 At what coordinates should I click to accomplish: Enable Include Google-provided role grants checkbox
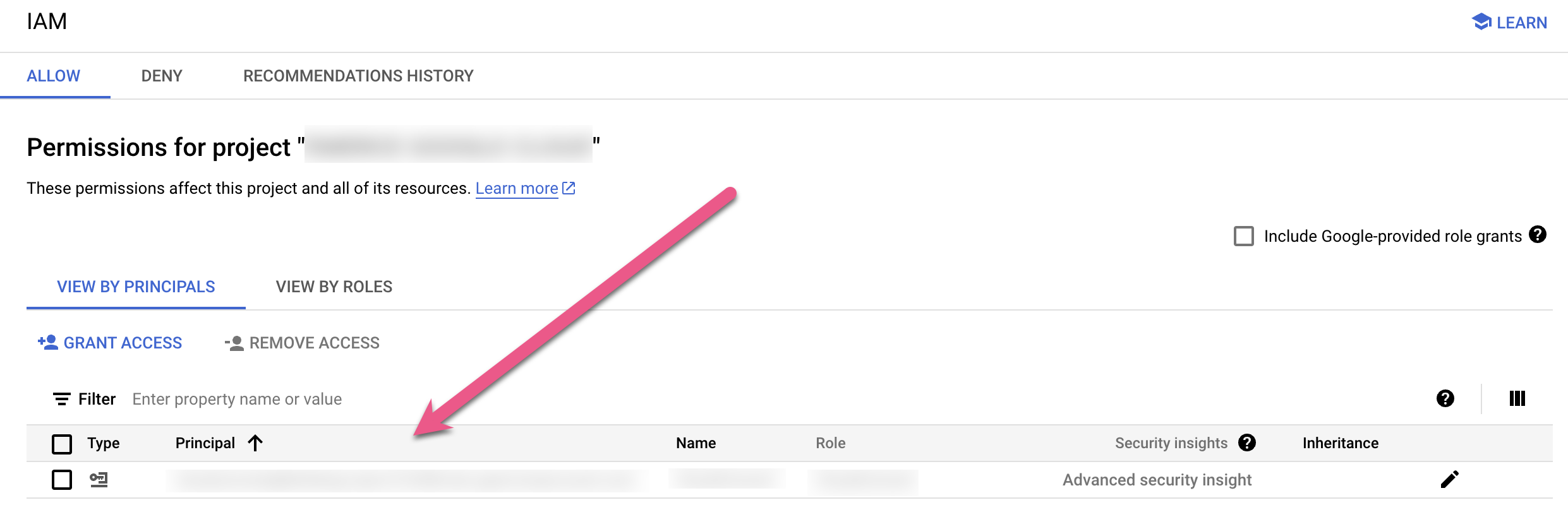1244,236
